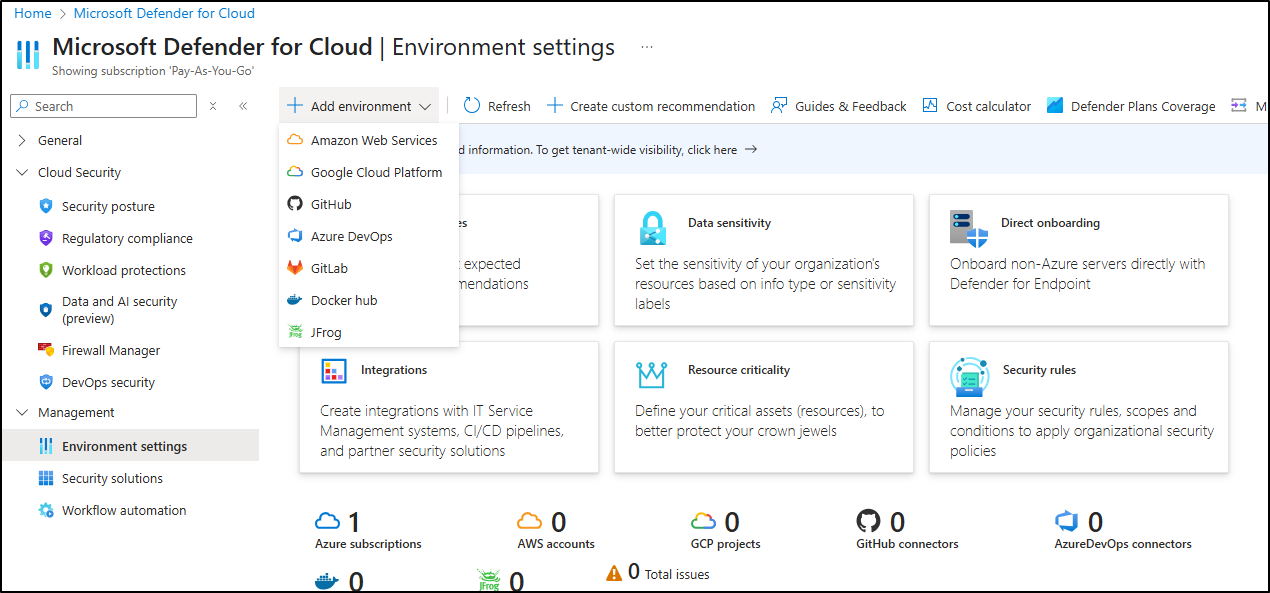The height and width of the screenshot is (593, 1270).
Task: Click the Google Cloud Platform icon in menu
Action: coord(295,172)
